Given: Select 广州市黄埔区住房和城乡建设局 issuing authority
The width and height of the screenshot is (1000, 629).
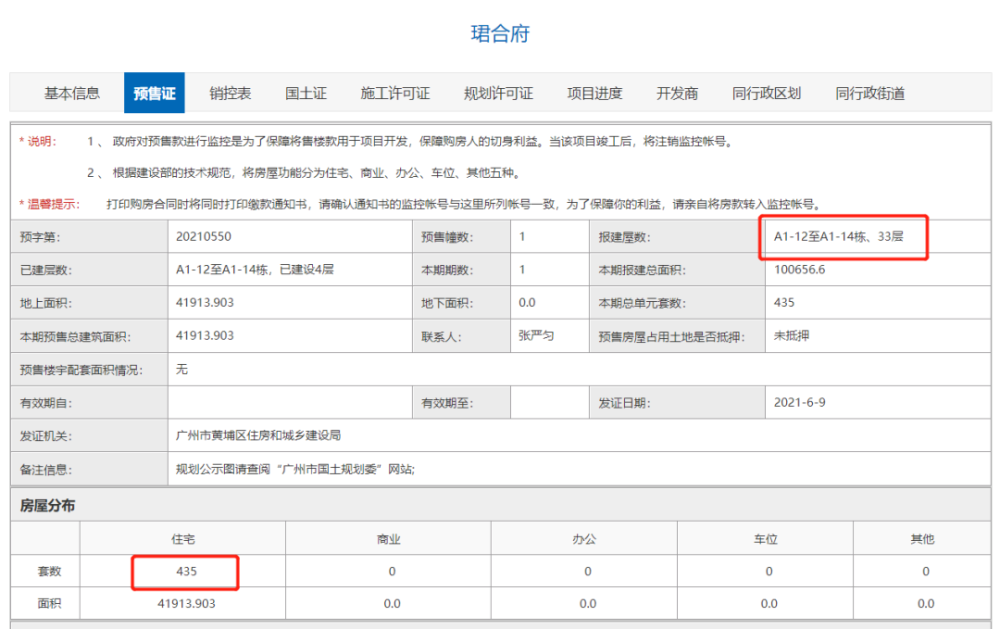Looking at the screenshot, I should point(258,436).
